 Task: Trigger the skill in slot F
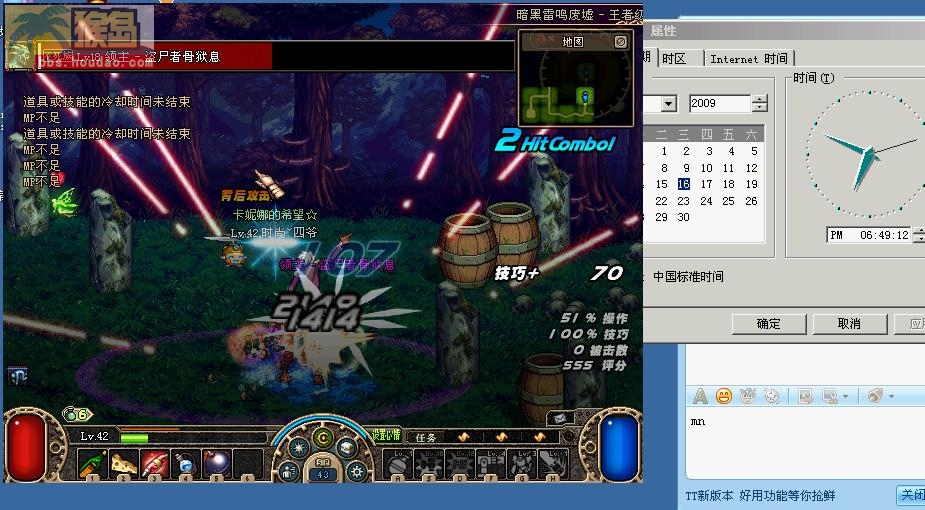(x=491, y=465)
